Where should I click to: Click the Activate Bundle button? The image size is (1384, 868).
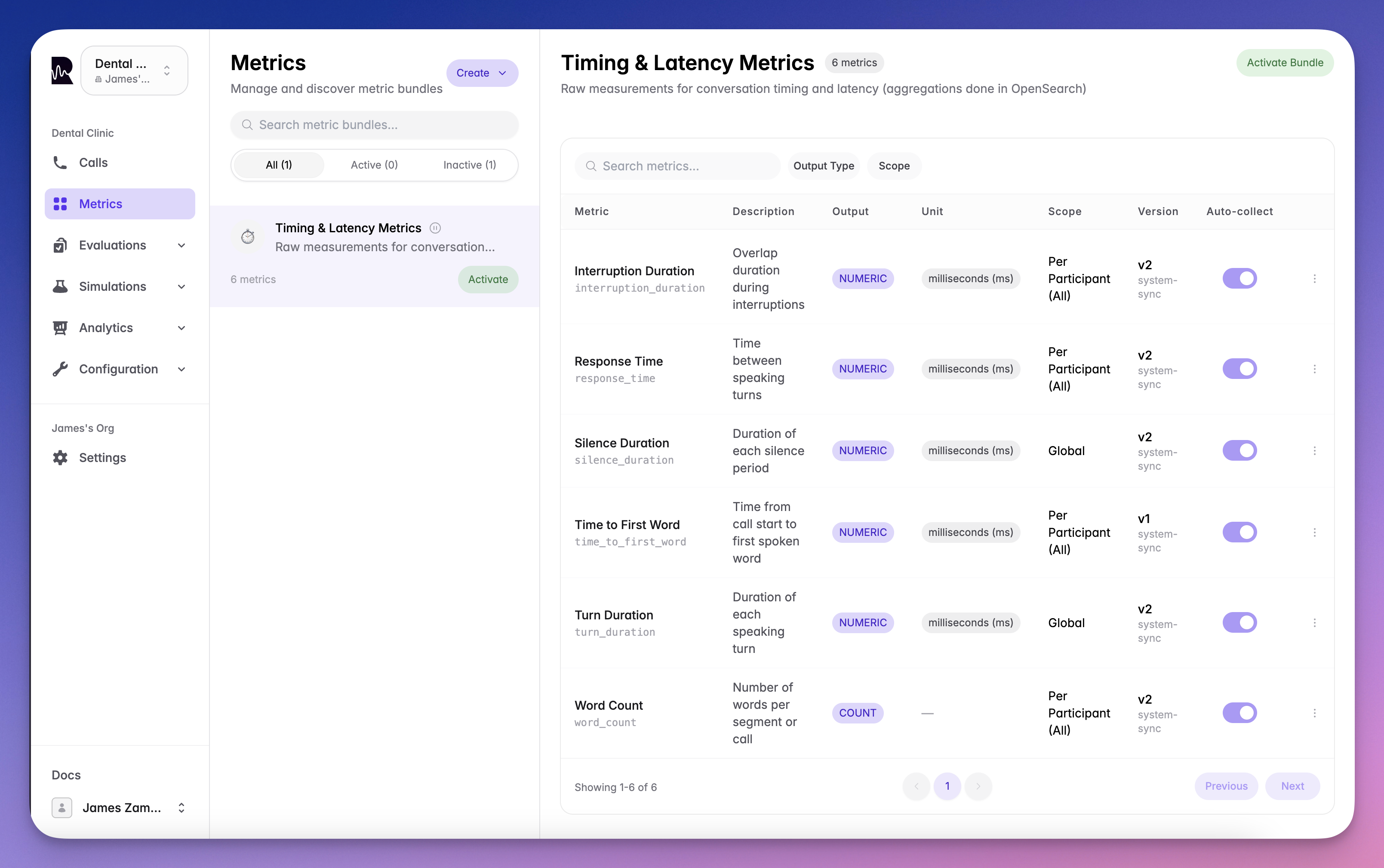point(1284,62)
